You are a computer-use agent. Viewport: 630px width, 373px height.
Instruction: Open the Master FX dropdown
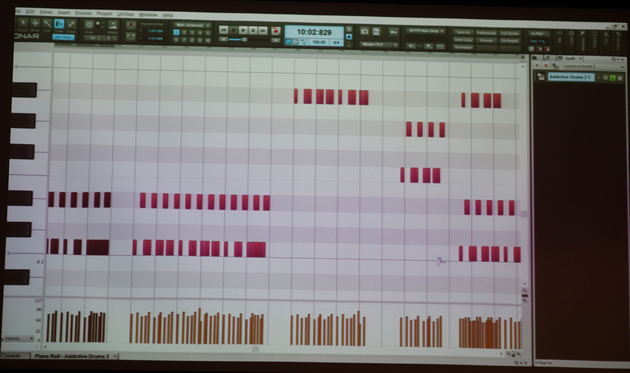point(378,44)
